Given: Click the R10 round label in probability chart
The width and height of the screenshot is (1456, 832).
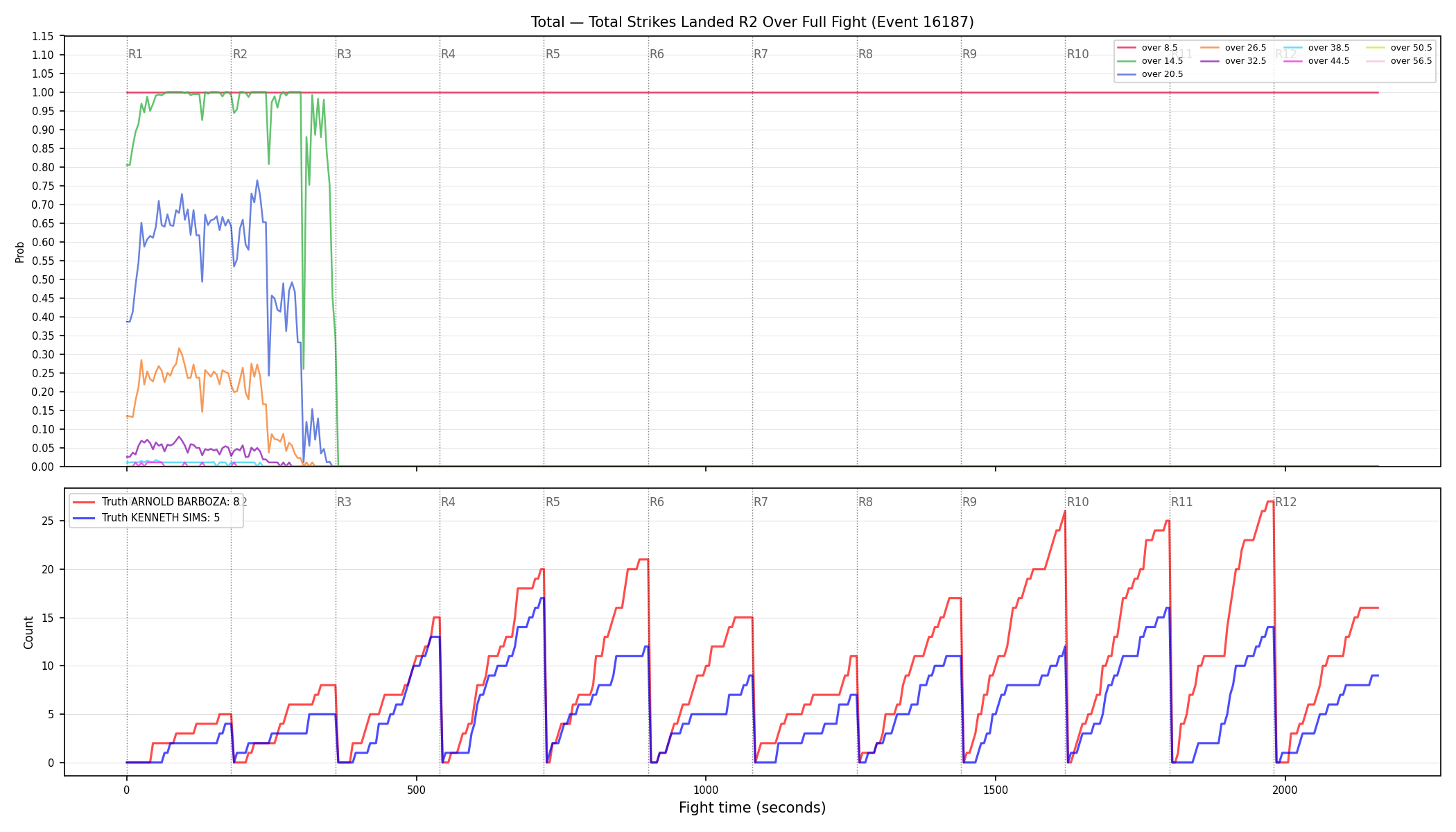Looking at the screenshot, I should coord(1078,54).
